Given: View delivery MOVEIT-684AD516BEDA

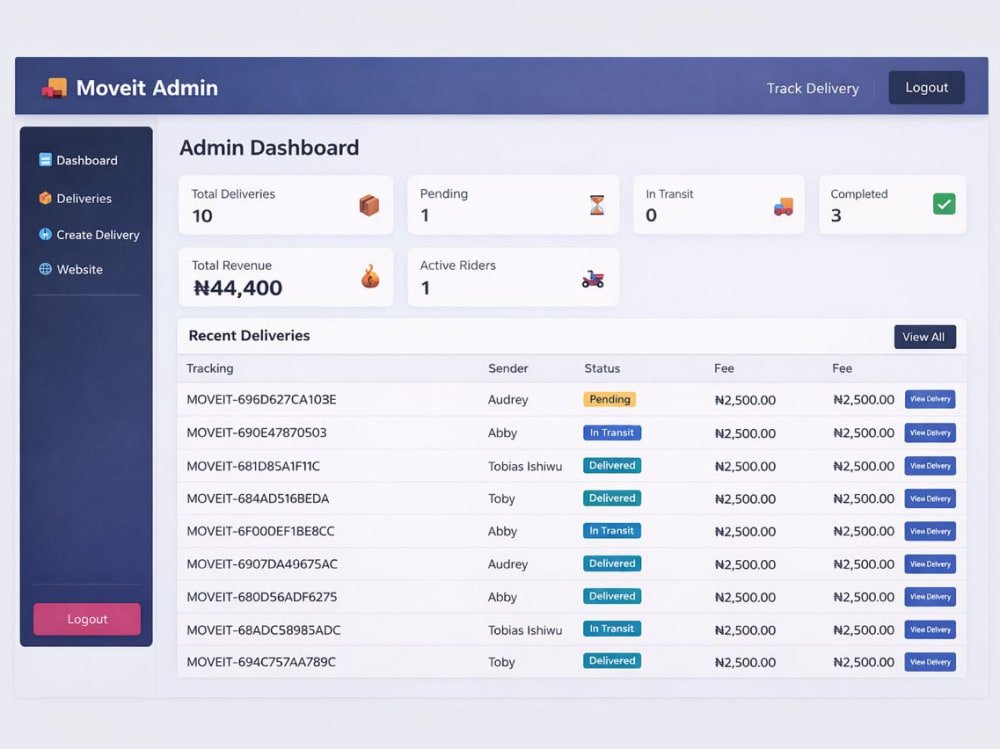Looking at the screenshot, I should click(x=930, y=498).
